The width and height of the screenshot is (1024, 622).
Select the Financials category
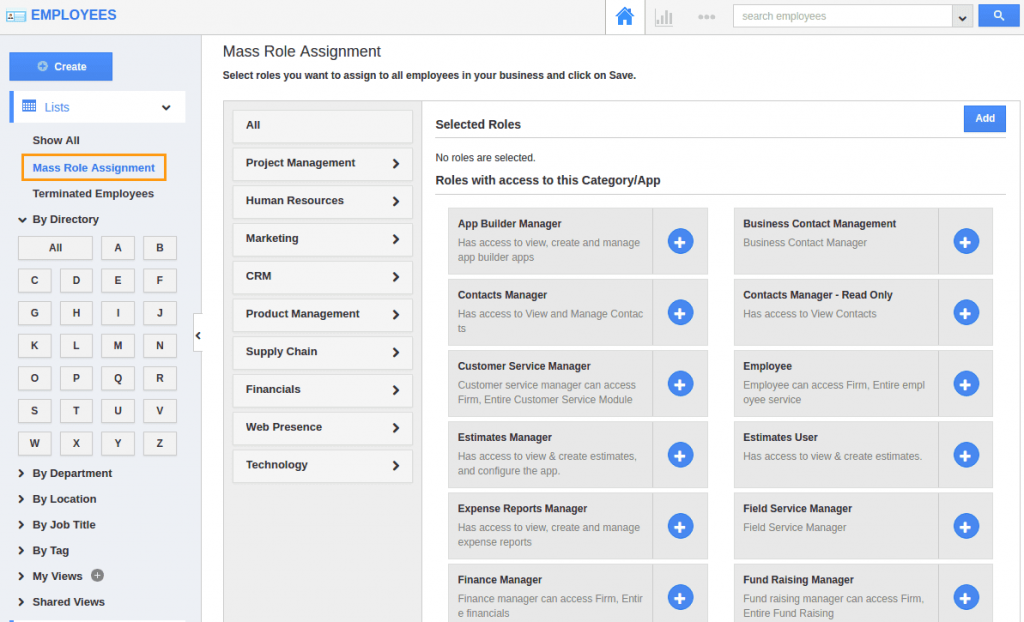click(323, 390)
